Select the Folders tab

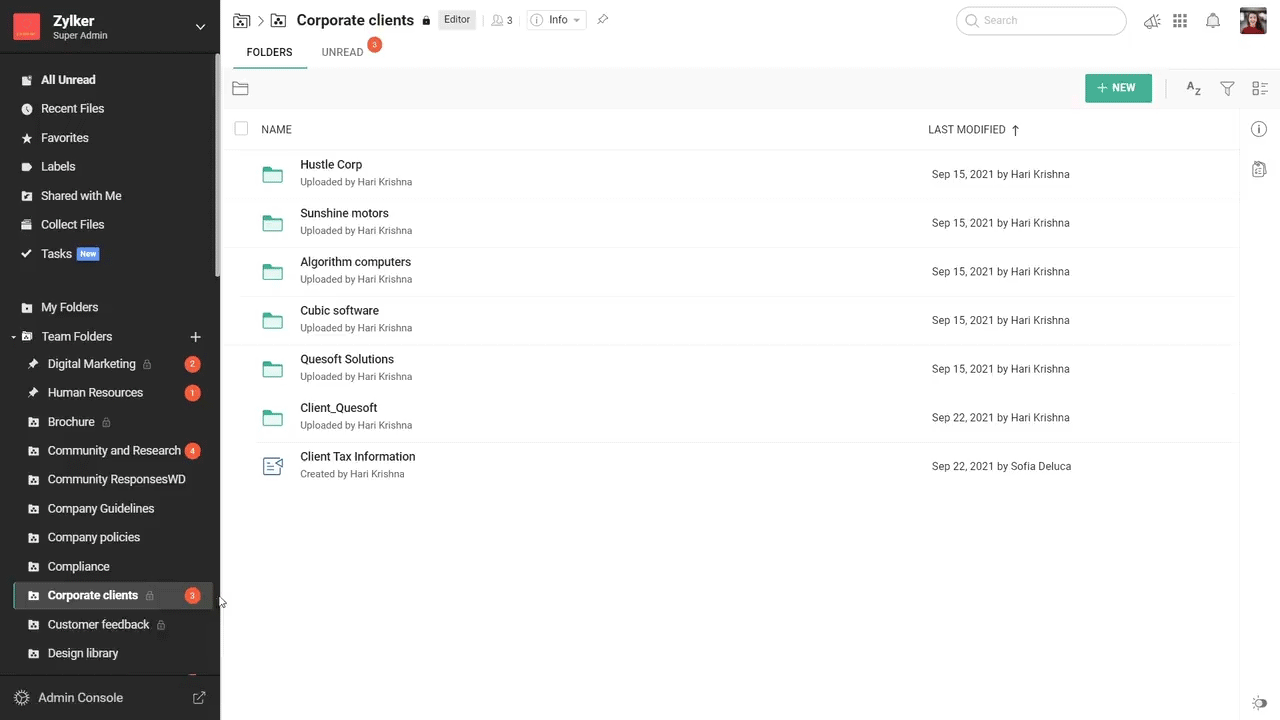[x=269, y=52]
